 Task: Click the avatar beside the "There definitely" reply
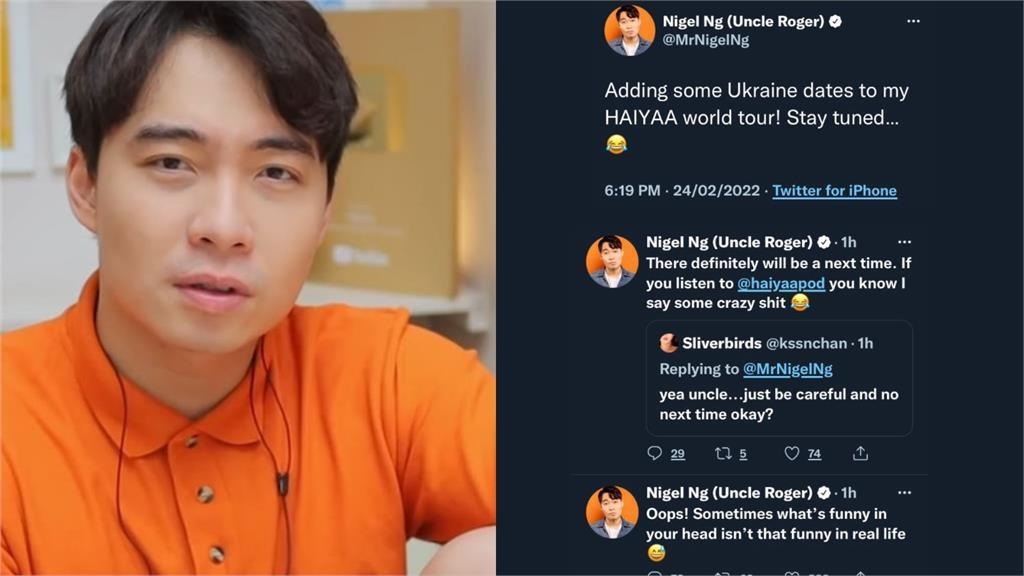click(612, 262)
